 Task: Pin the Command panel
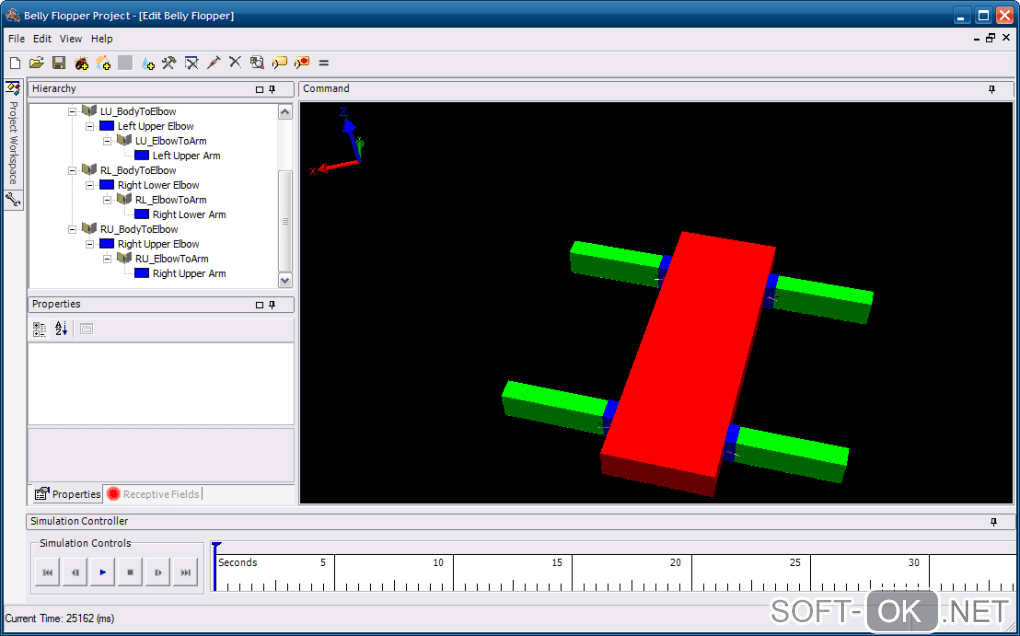991,89
